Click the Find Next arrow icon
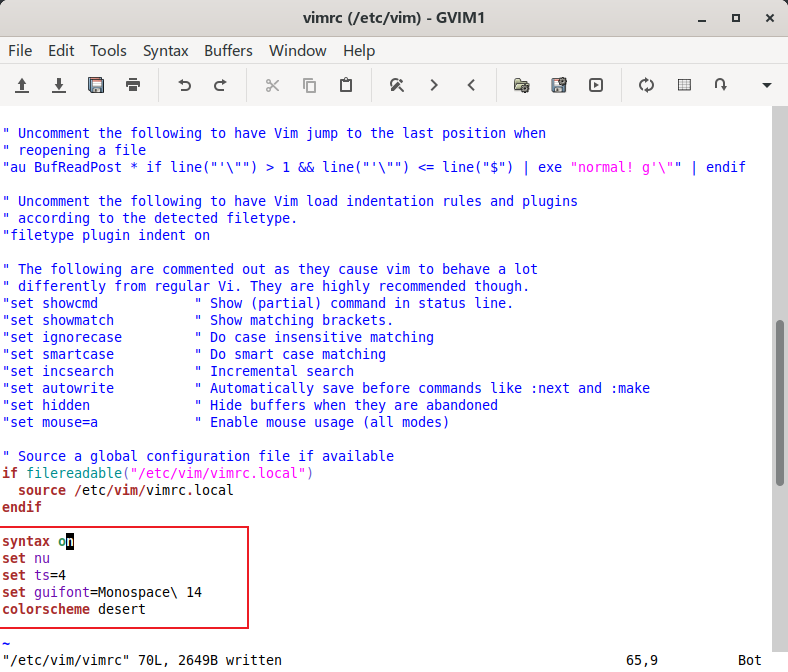 pyautogui.click(x=434, y=85)
